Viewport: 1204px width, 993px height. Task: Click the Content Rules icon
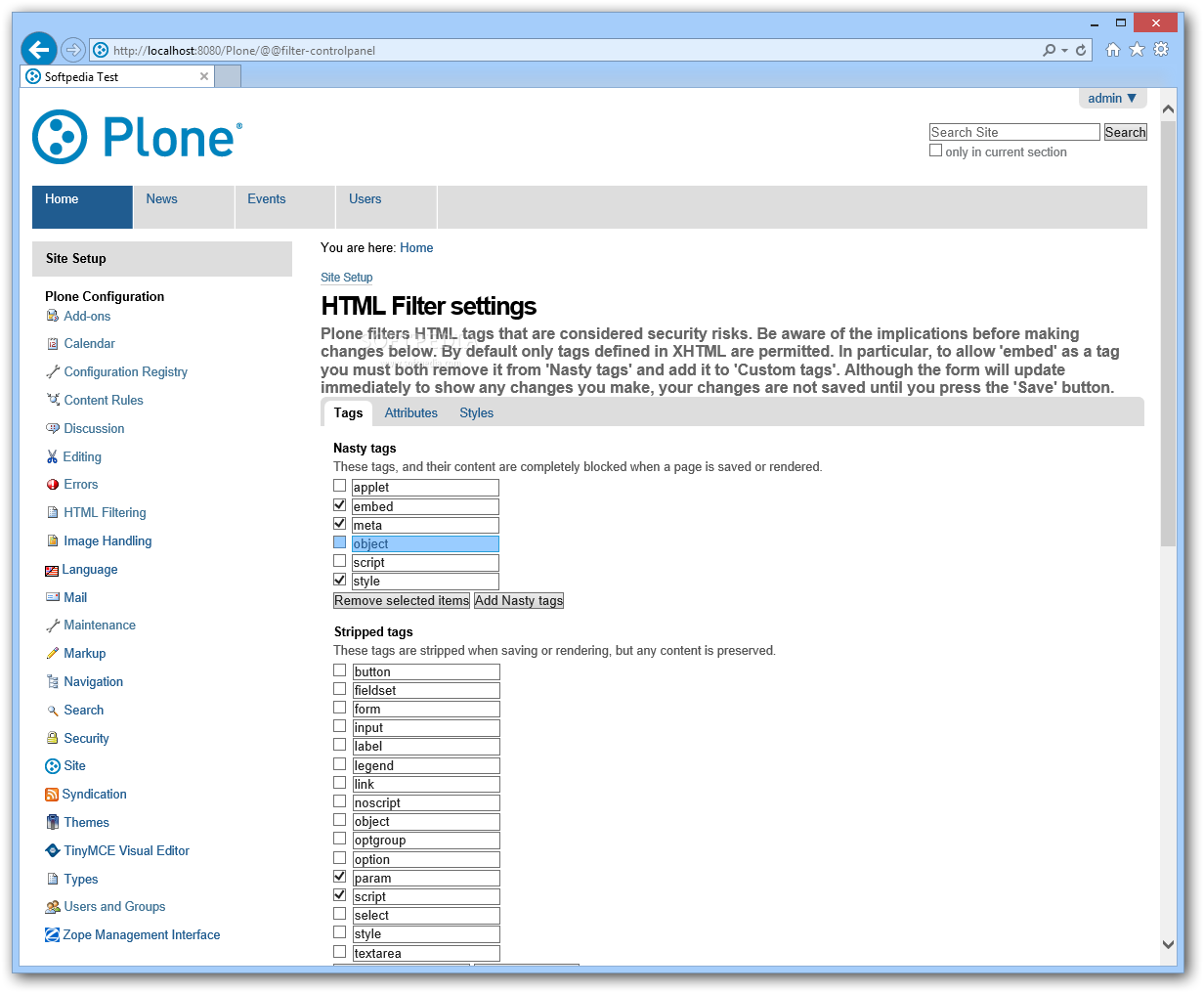tap(53, 400)
